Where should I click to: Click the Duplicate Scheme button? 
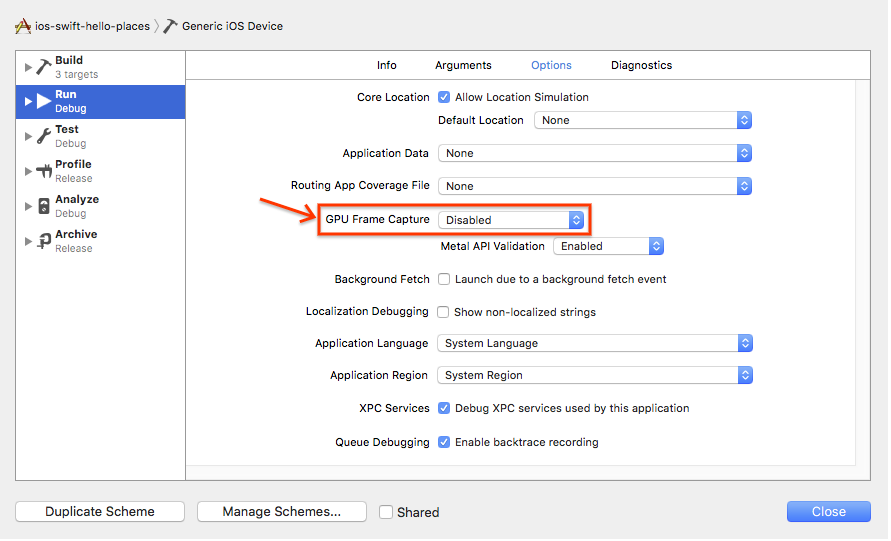[x=100, y=511]
